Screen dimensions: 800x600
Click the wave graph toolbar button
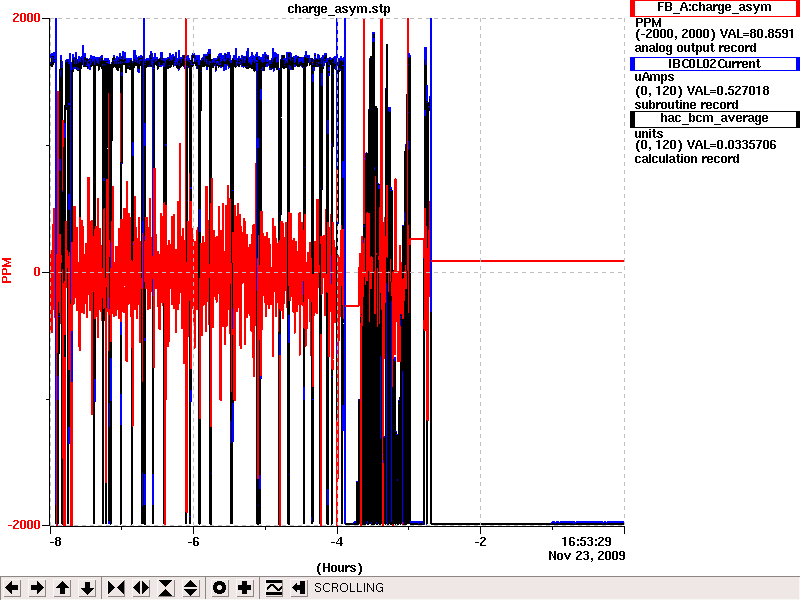pyautogui.click(x=273, y=588)
